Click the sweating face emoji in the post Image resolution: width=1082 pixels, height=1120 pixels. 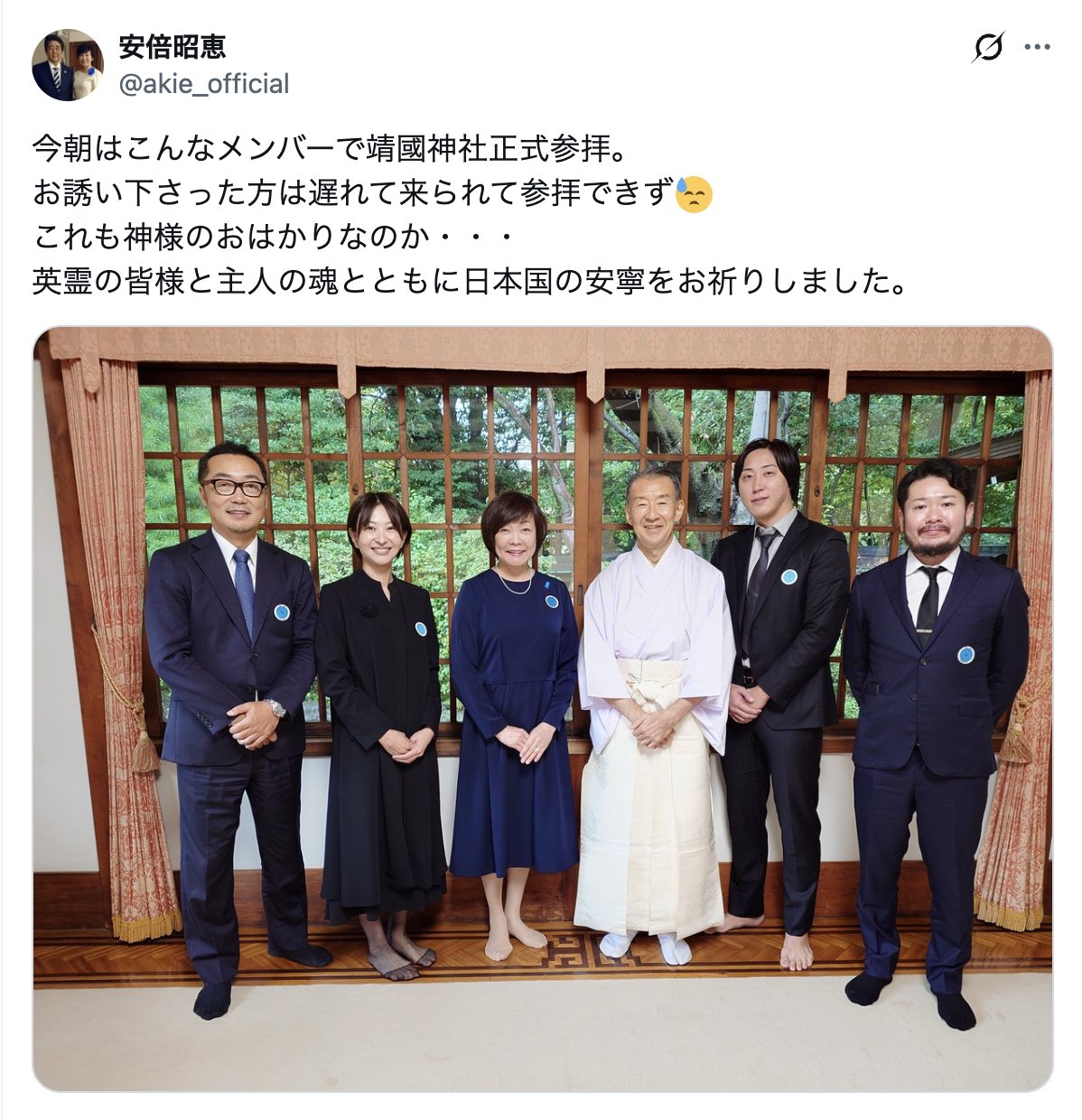coord(694,194)
